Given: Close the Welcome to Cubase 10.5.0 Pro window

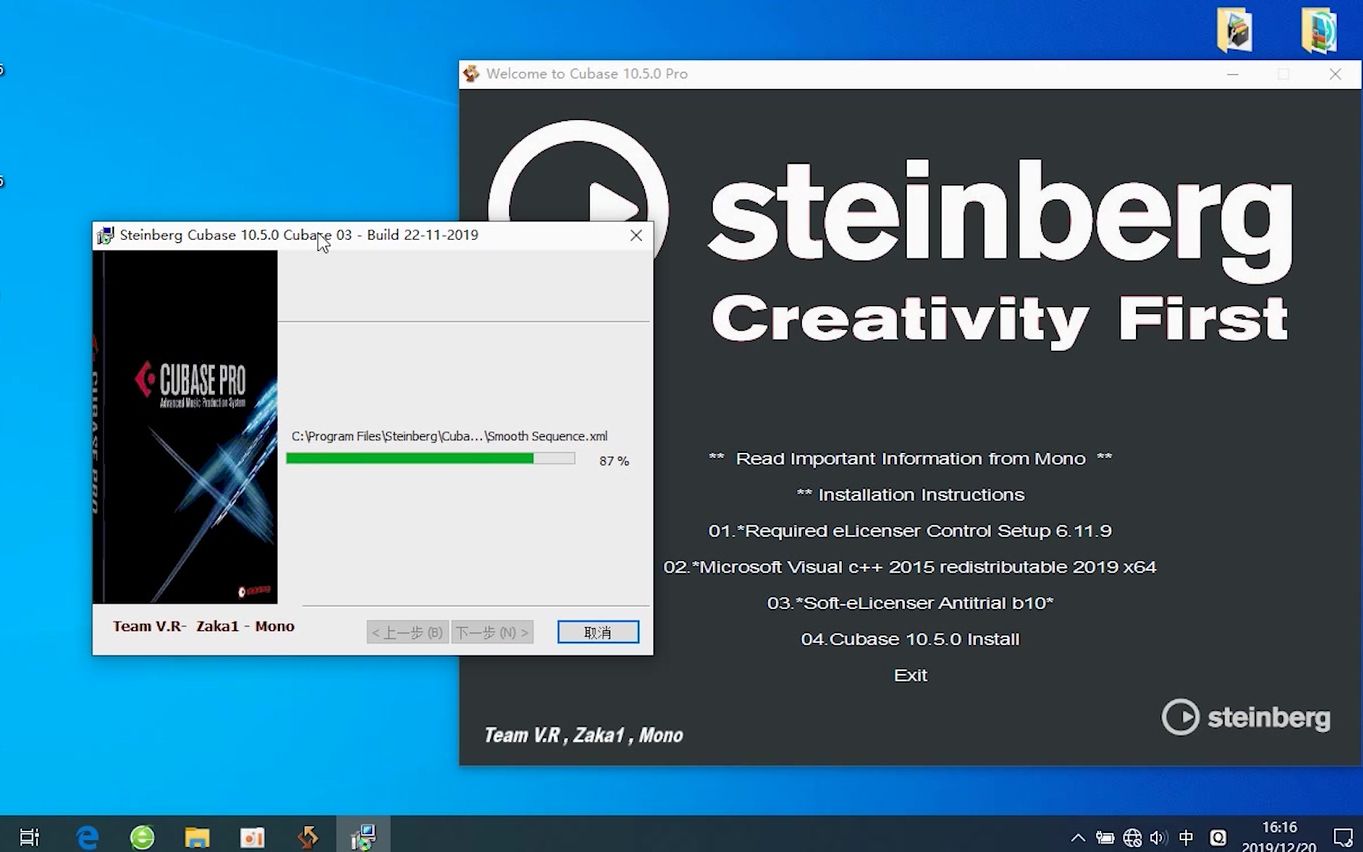Looking at the screenshot, I should (x=1335, y=74).
